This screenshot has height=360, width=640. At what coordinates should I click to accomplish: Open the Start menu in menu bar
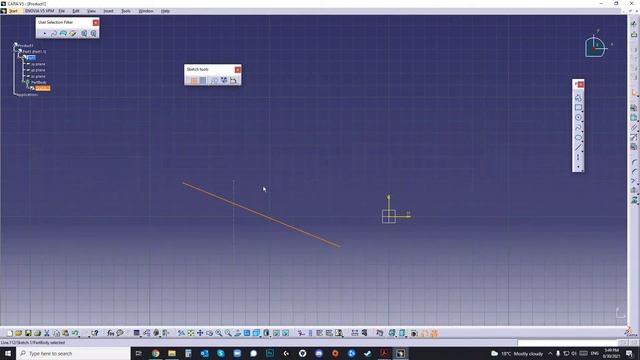[x=13, y=11]
